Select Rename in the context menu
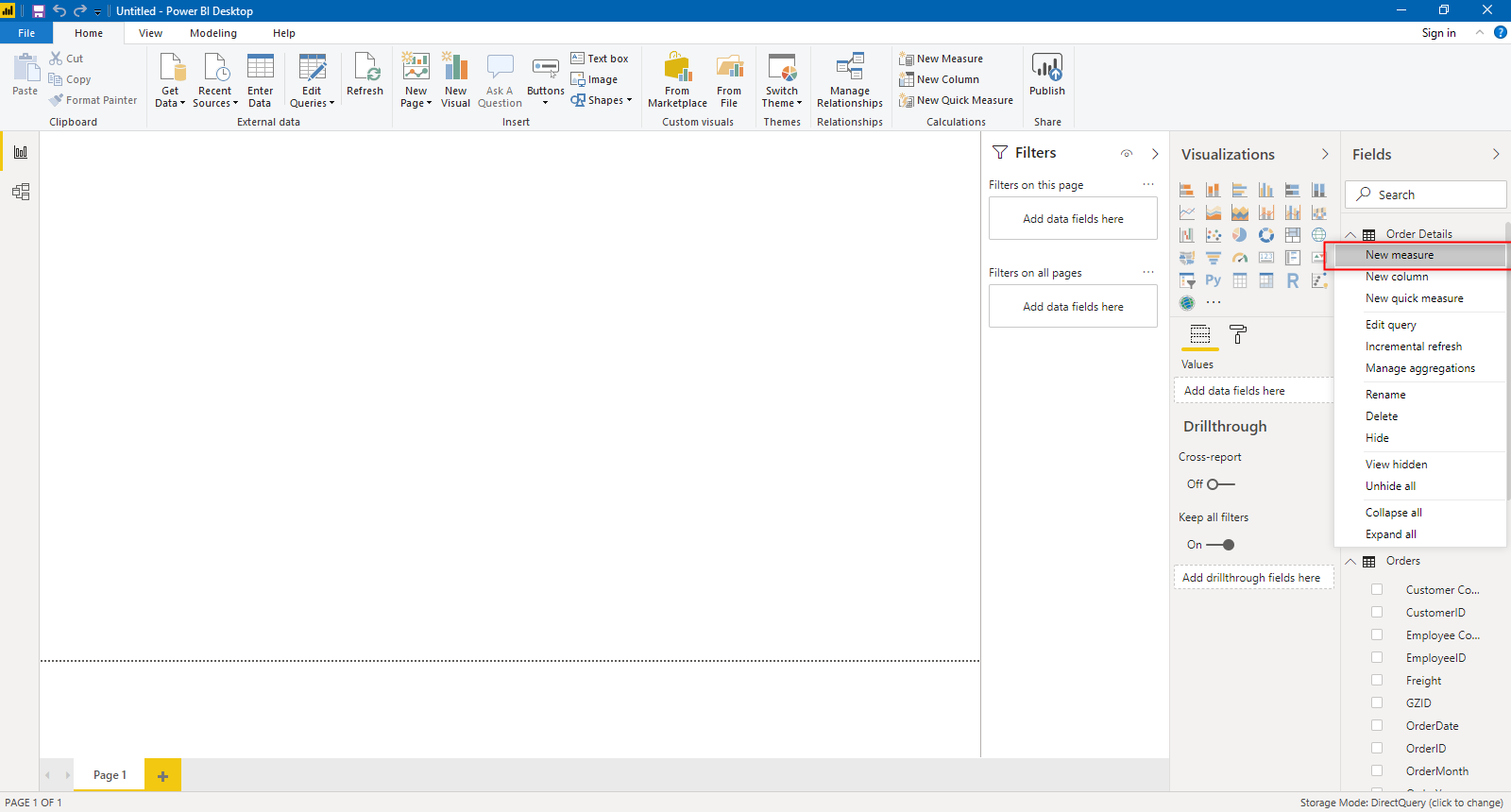The image size is (1511, 812). tap(1419, 395)
